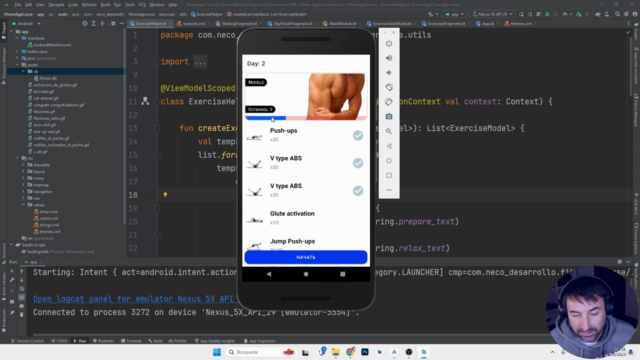Open Terminal tool window tab

(x=131, y=341)
